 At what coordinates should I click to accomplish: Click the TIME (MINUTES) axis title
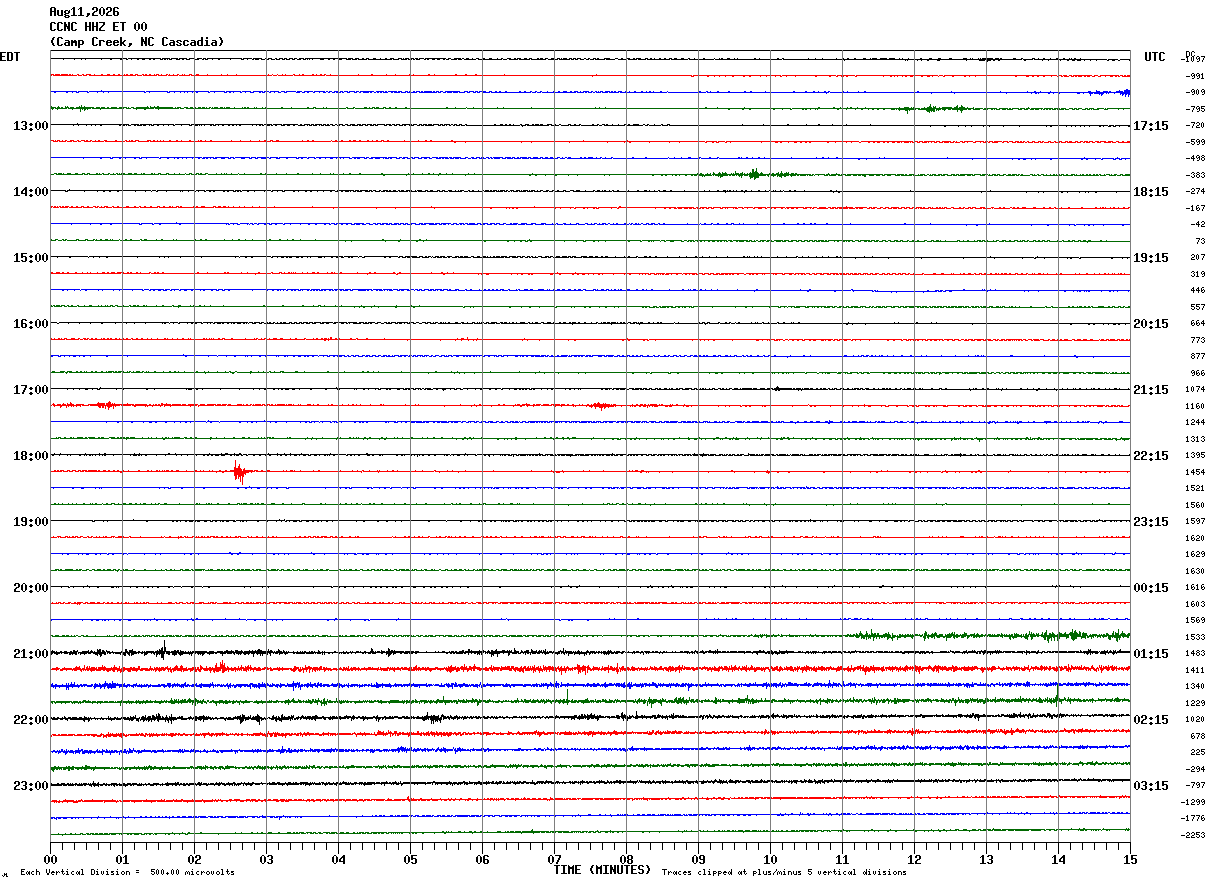tap(602, 870)
